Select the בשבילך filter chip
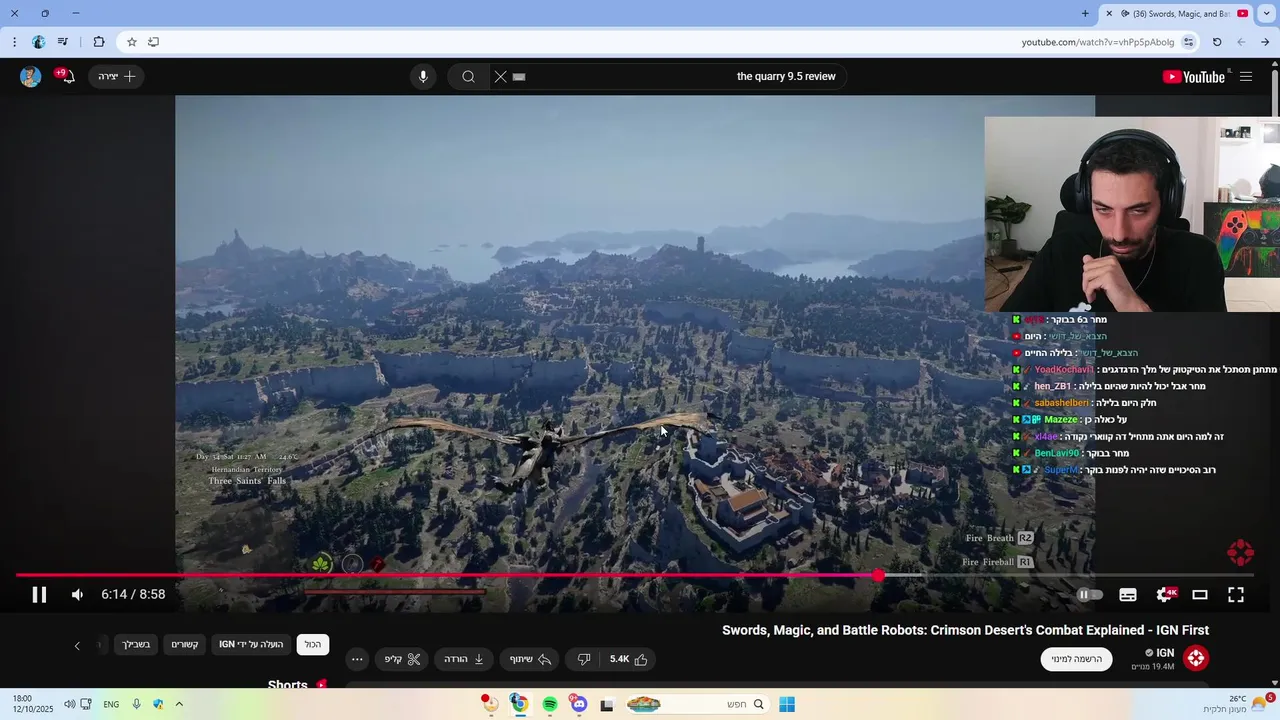The width and height of the screenshot is (1280, 720). point(136,645)
